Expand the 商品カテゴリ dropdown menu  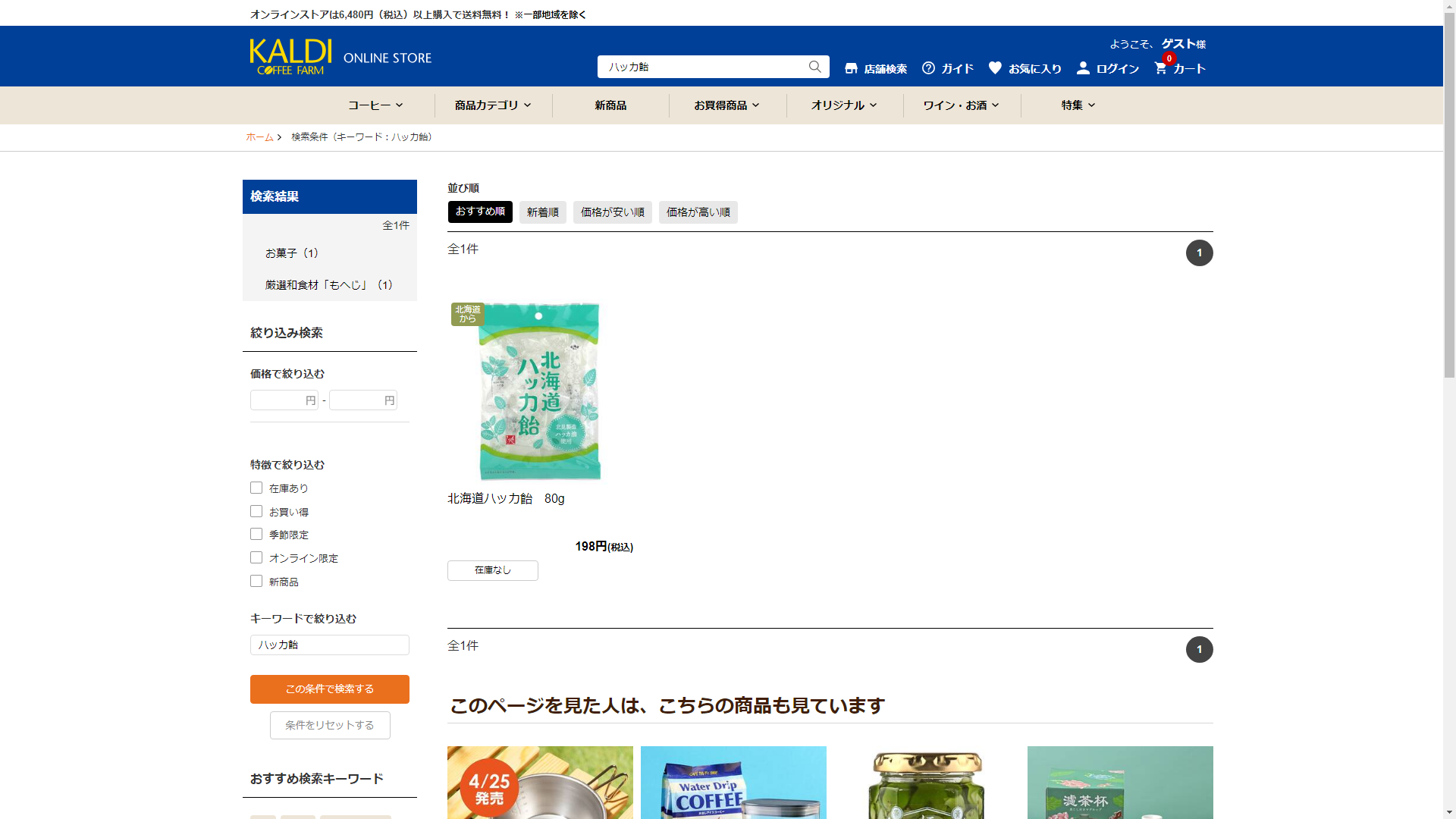pyautogui.click(x=493, y=105)
